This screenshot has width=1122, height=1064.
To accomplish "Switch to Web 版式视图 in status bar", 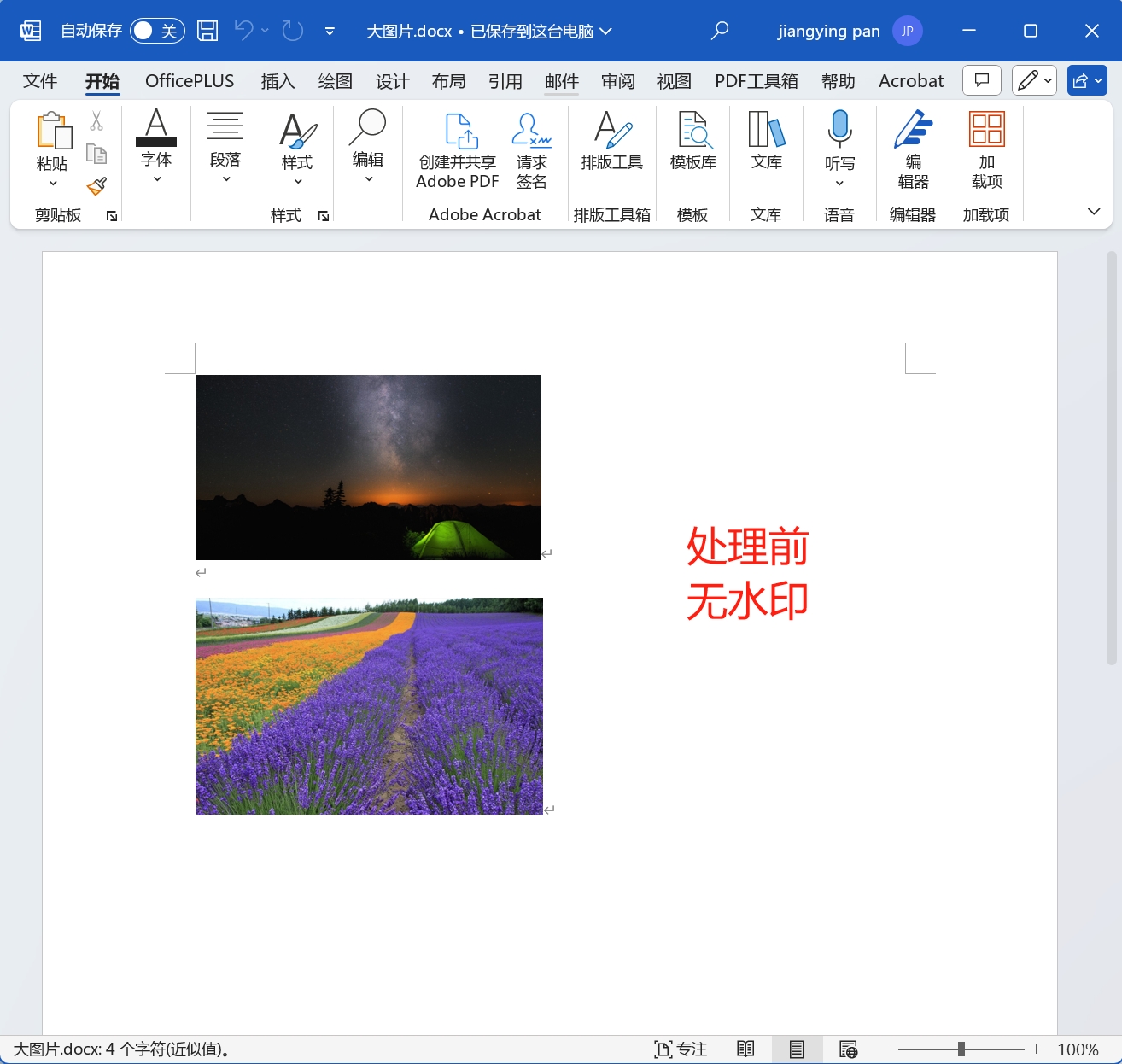I will tap(849, 1049).
